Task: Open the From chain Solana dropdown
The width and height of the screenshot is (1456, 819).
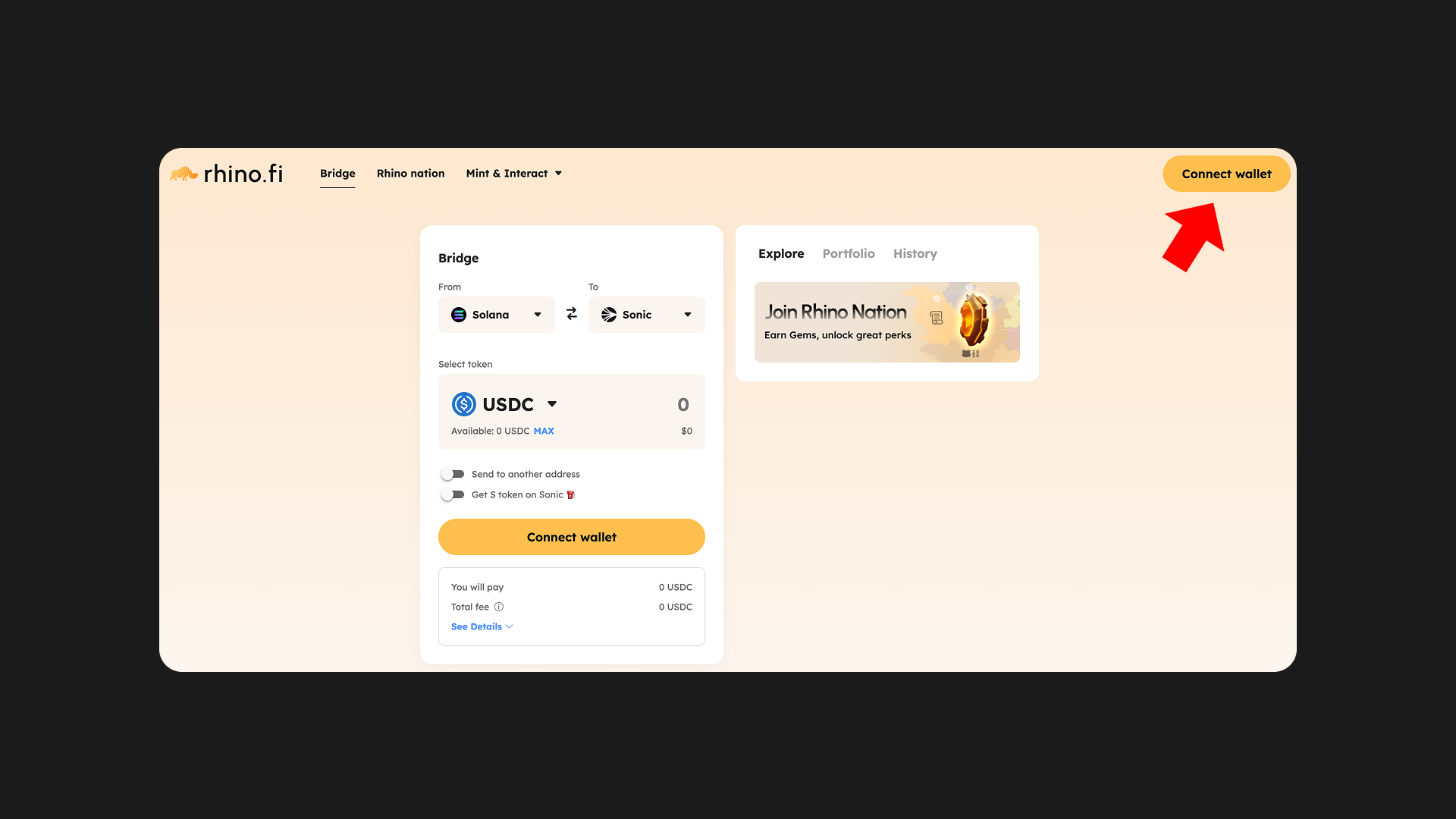Action: pos(497,315)
